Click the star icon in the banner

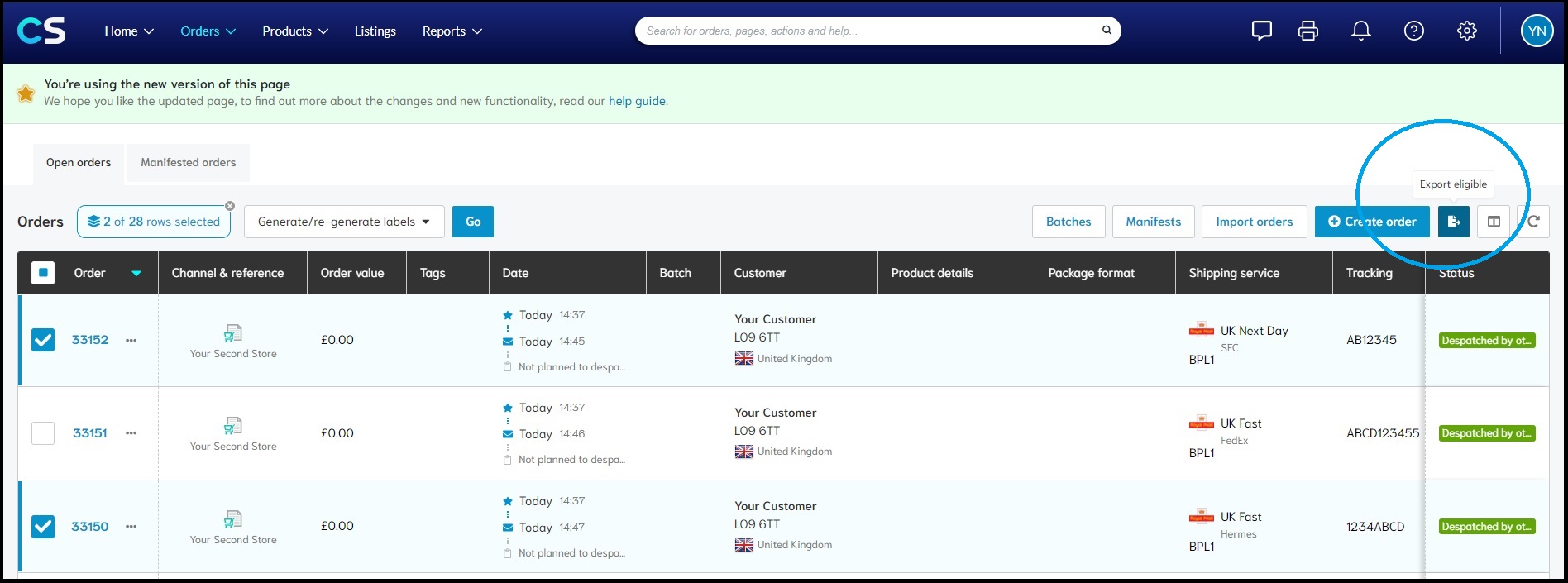[26, 93]
